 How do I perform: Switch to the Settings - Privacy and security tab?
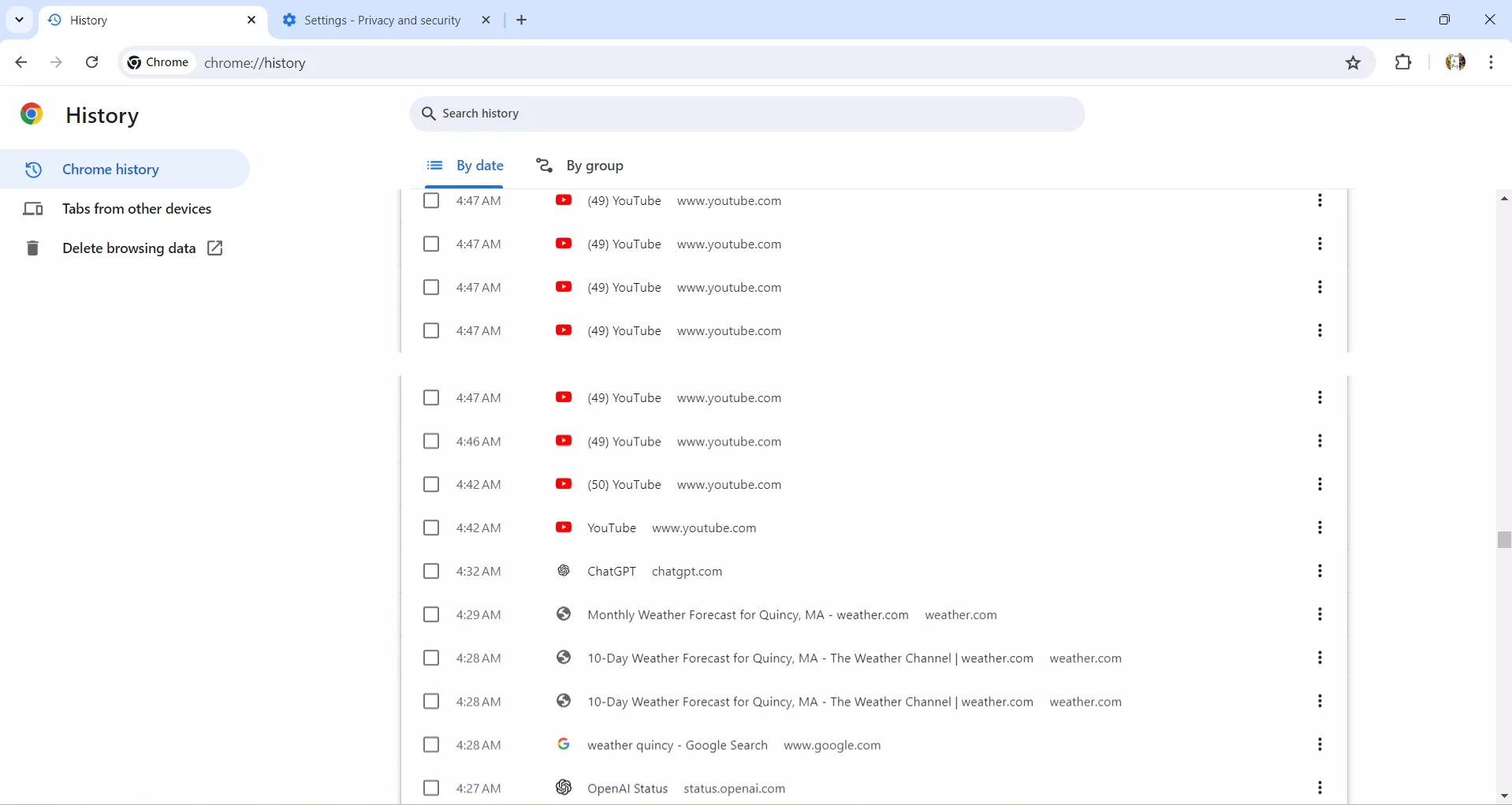[x=378, y=20]
